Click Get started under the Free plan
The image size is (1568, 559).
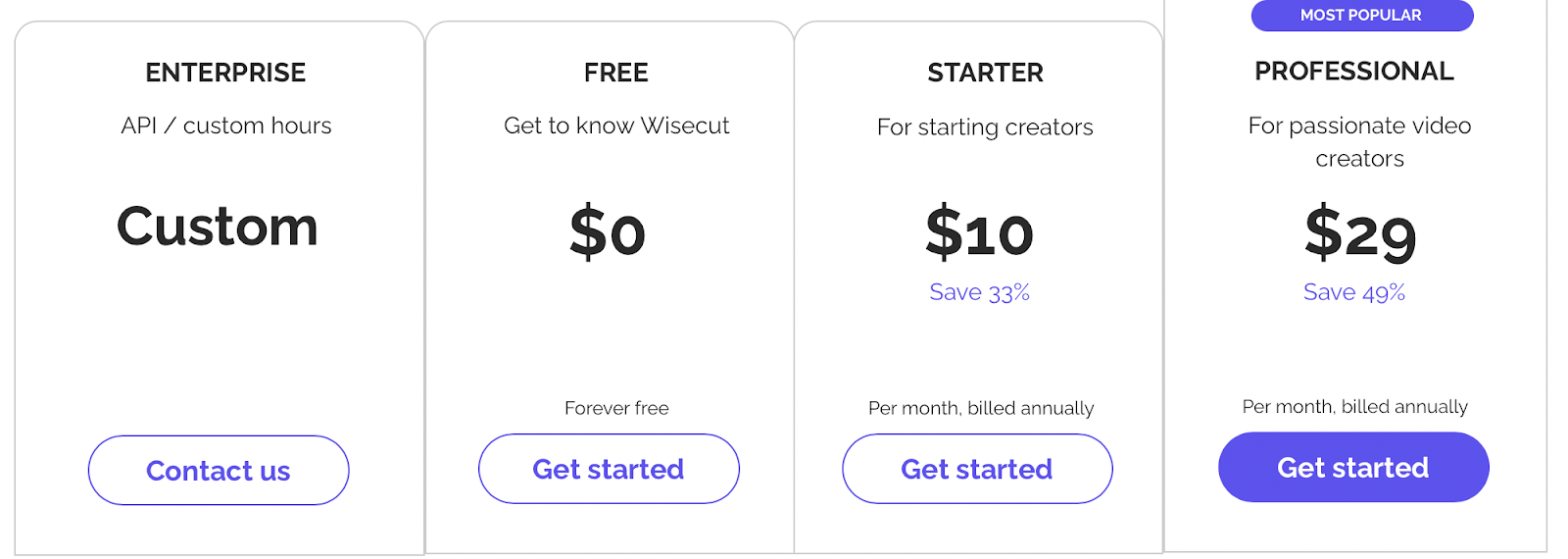(x=609, y=469)
